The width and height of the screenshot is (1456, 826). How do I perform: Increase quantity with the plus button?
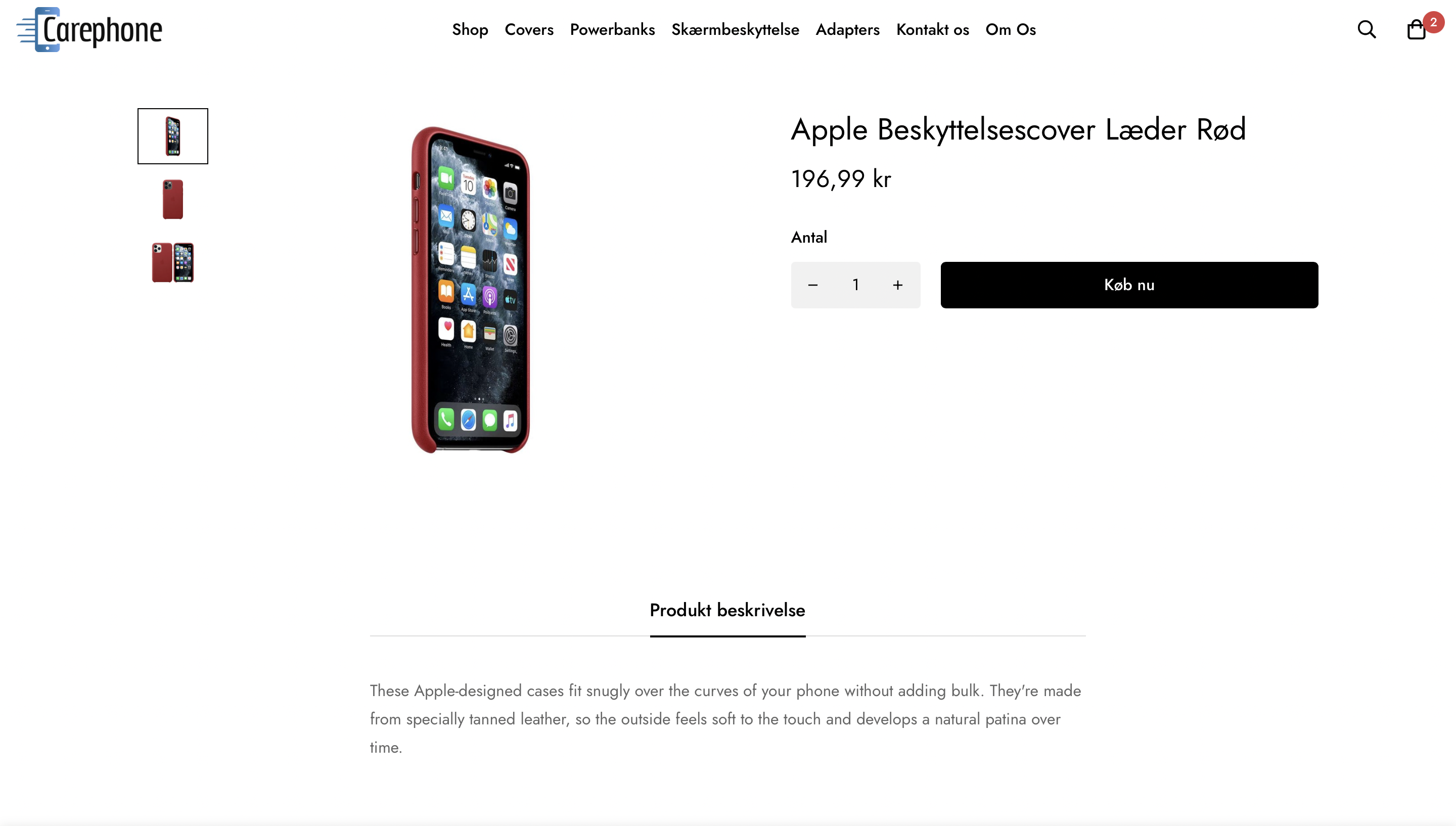[897, 285]
